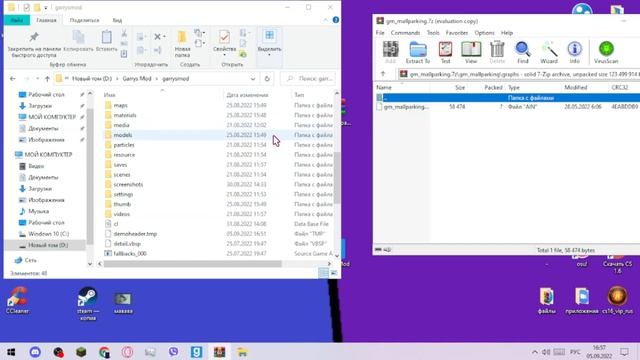Select the screenshots folder in Explorer
Image resolution: width=640 pixels, height=360 pixels.
(x=128, y=184)
